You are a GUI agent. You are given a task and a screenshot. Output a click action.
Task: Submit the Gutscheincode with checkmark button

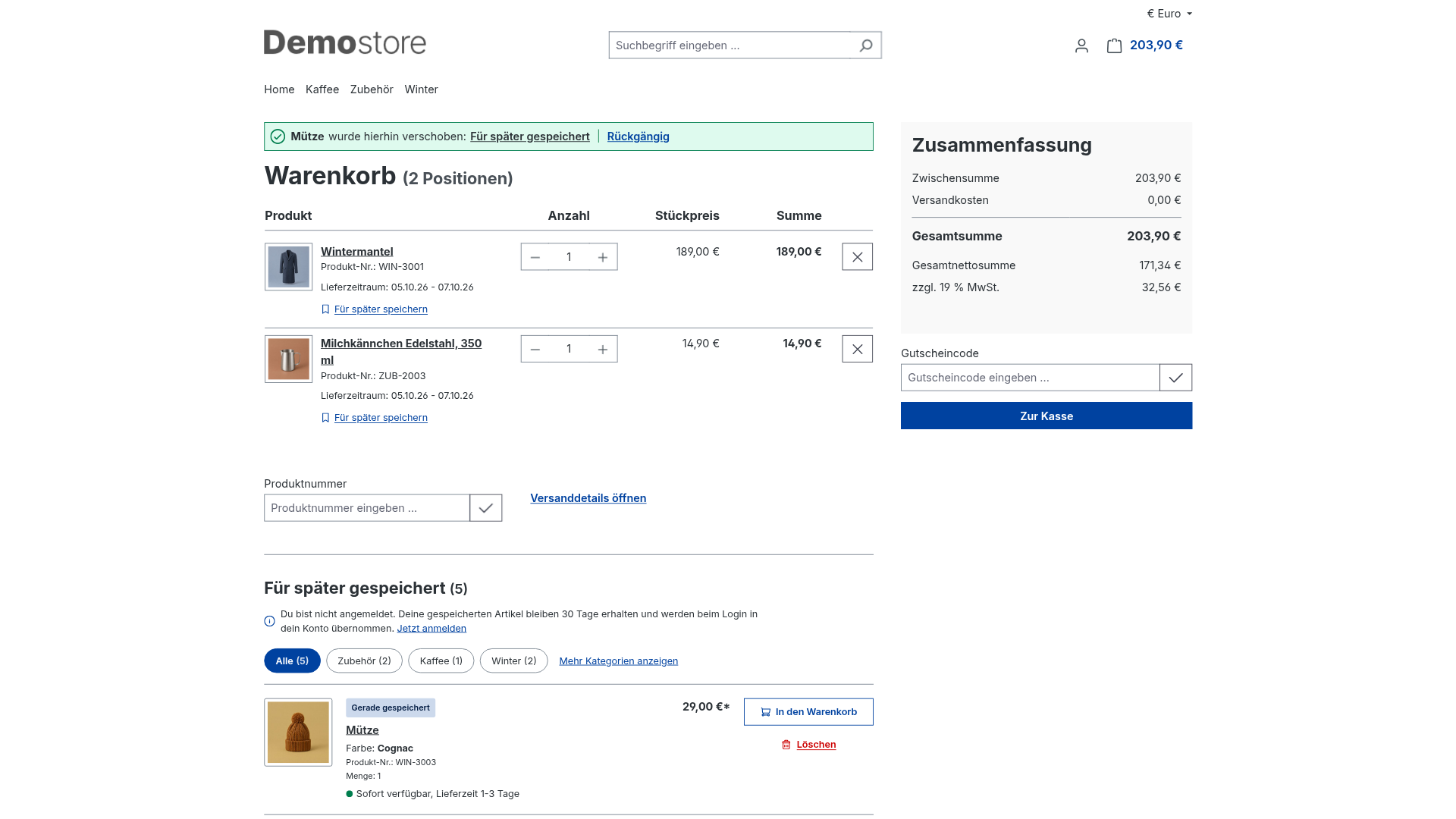1175,378
